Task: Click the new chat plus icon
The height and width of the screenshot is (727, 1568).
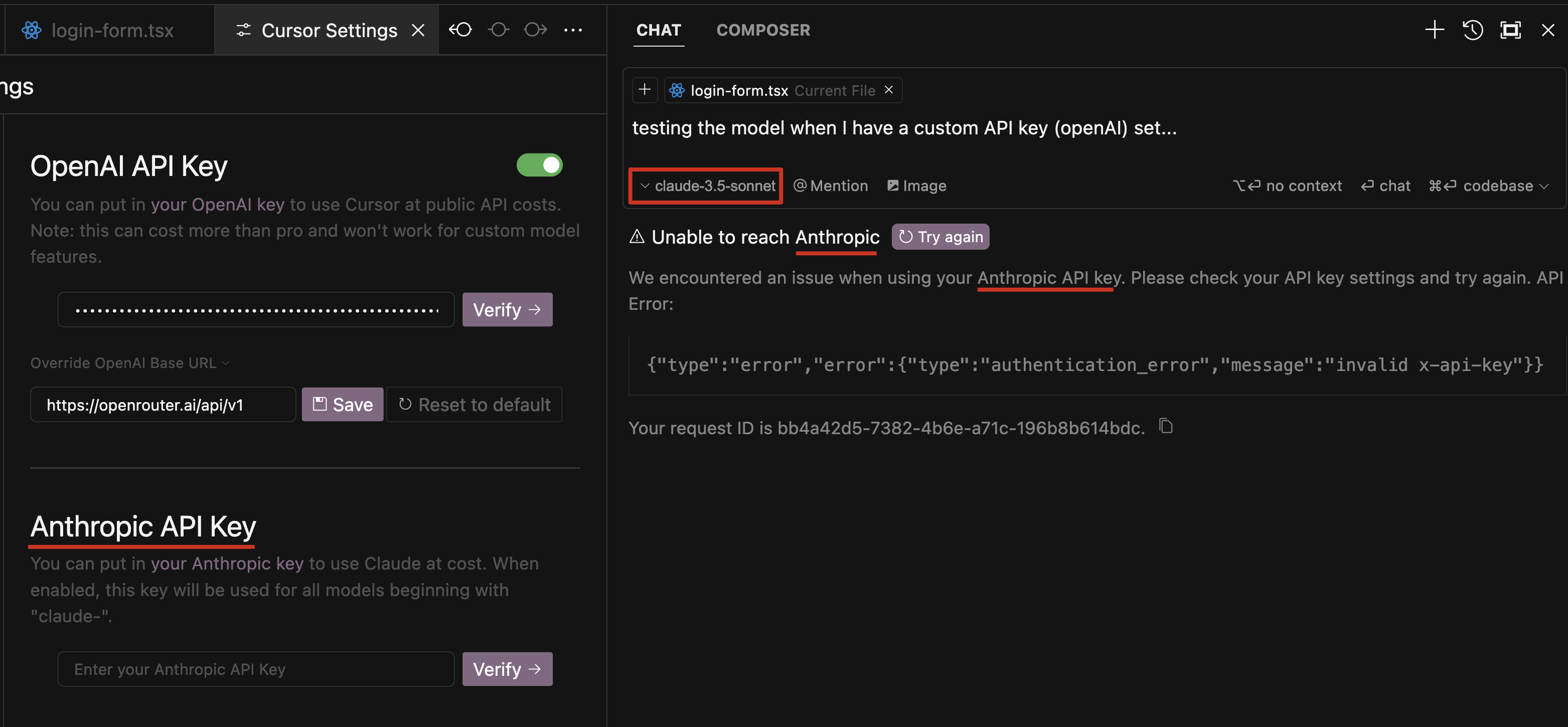Action: [1434, 30]
